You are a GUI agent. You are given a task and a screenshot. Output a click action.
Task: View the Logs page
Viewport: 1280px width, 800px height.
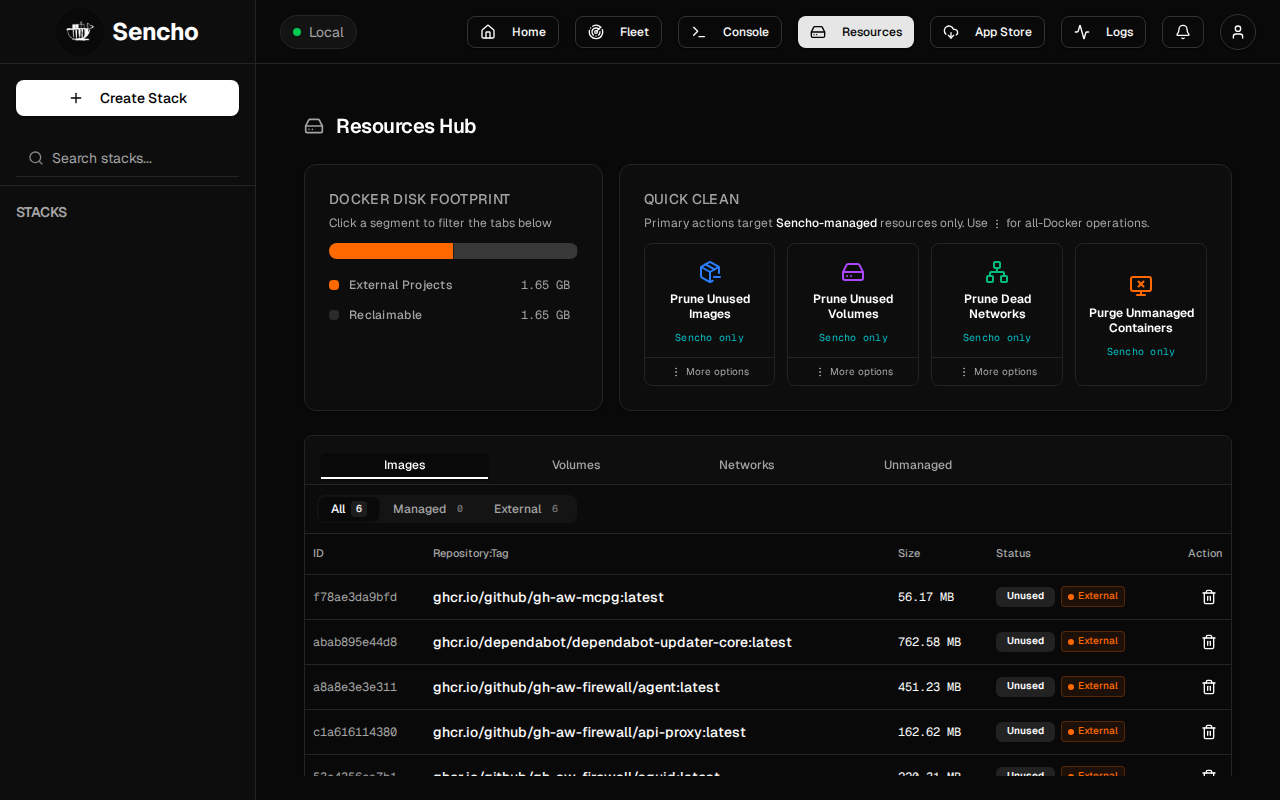[1103, 32]
